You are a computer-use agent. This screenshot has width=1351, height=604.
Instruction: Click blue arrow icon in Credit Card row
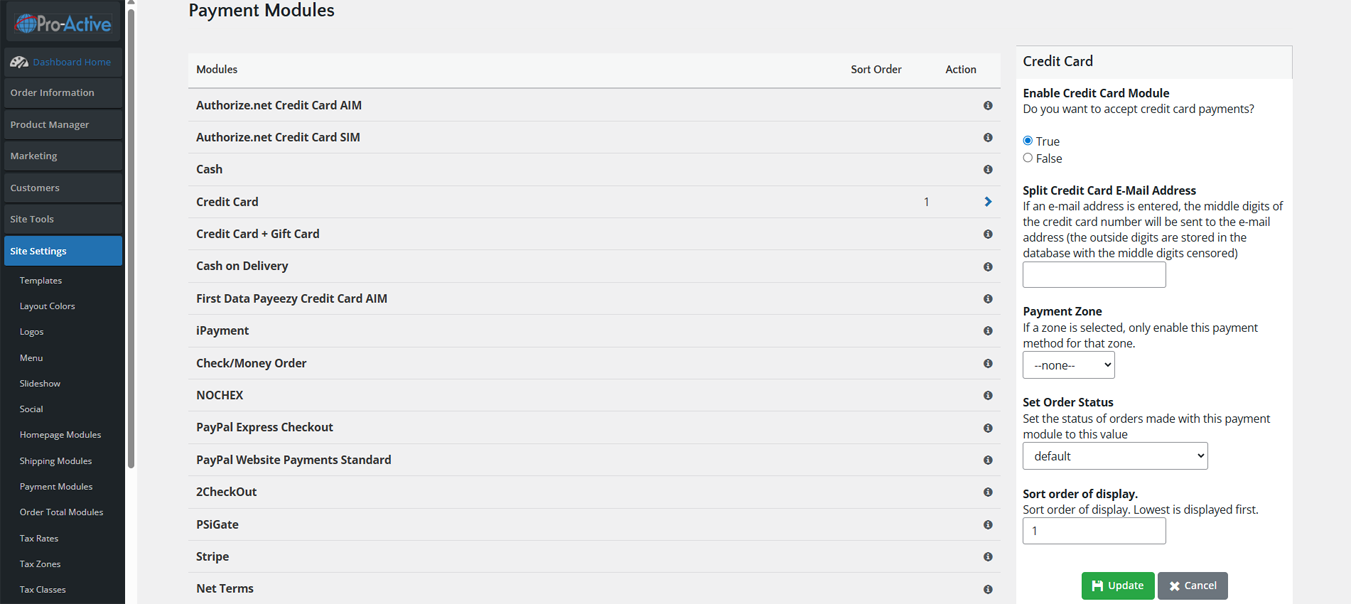click(x=988, y=202)
